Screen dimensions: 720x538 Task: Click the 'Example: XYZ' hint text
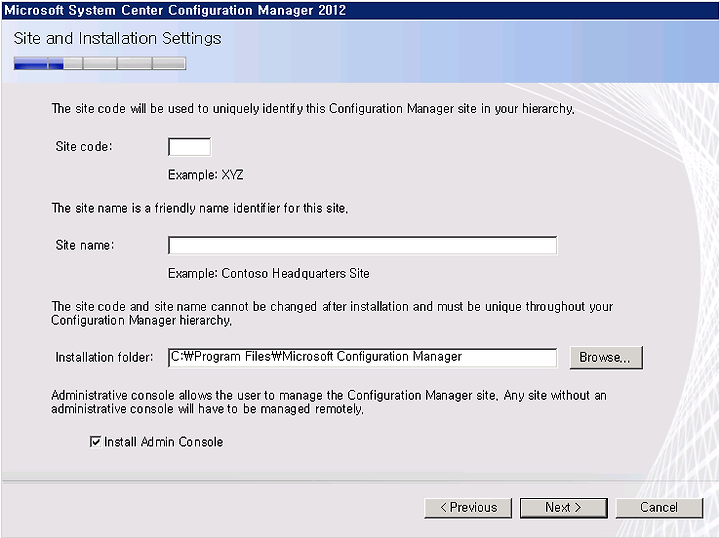[x=206, y=175]
